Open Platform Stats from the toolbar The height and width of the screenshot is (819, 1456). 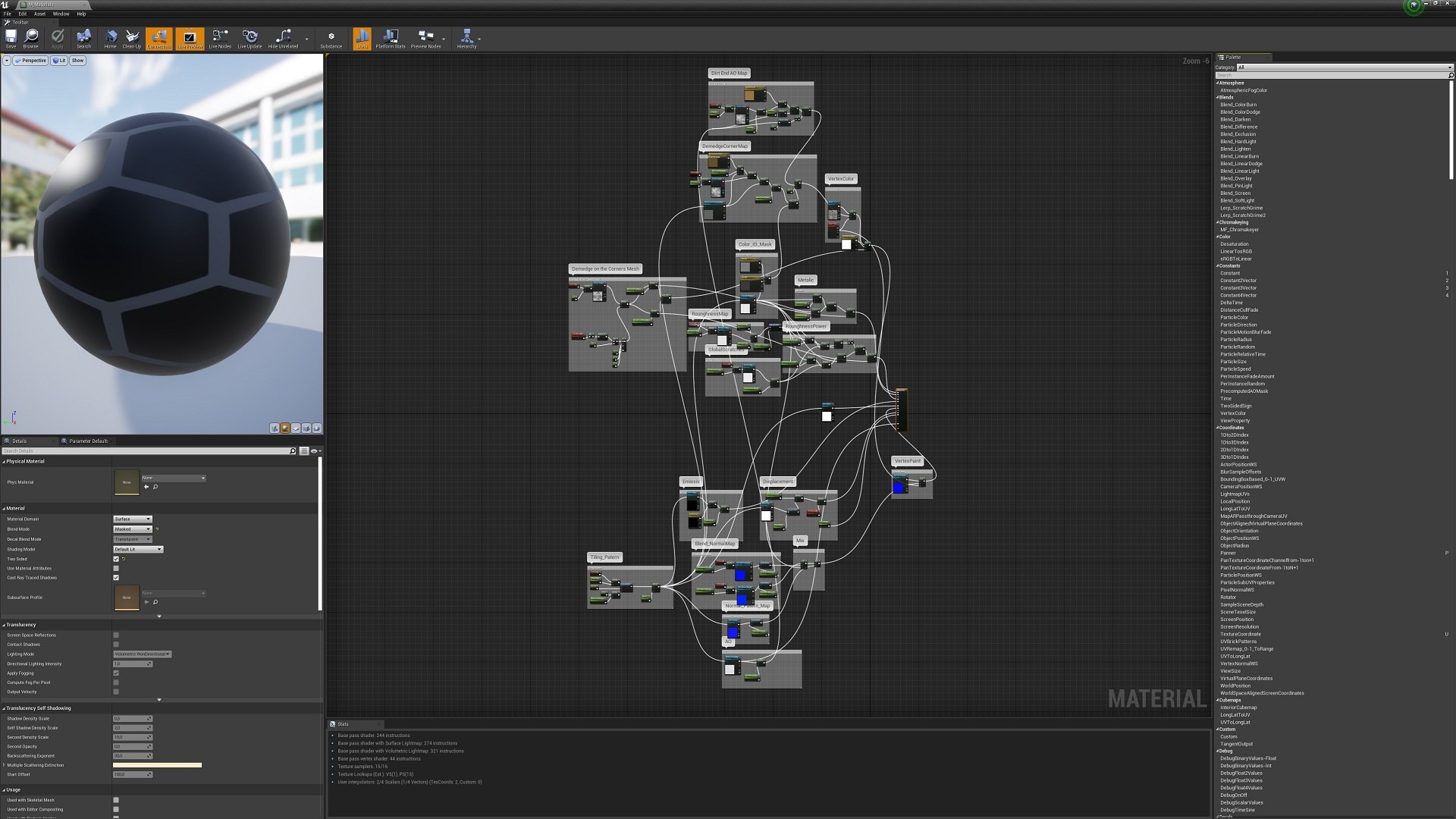click(391, 39)
